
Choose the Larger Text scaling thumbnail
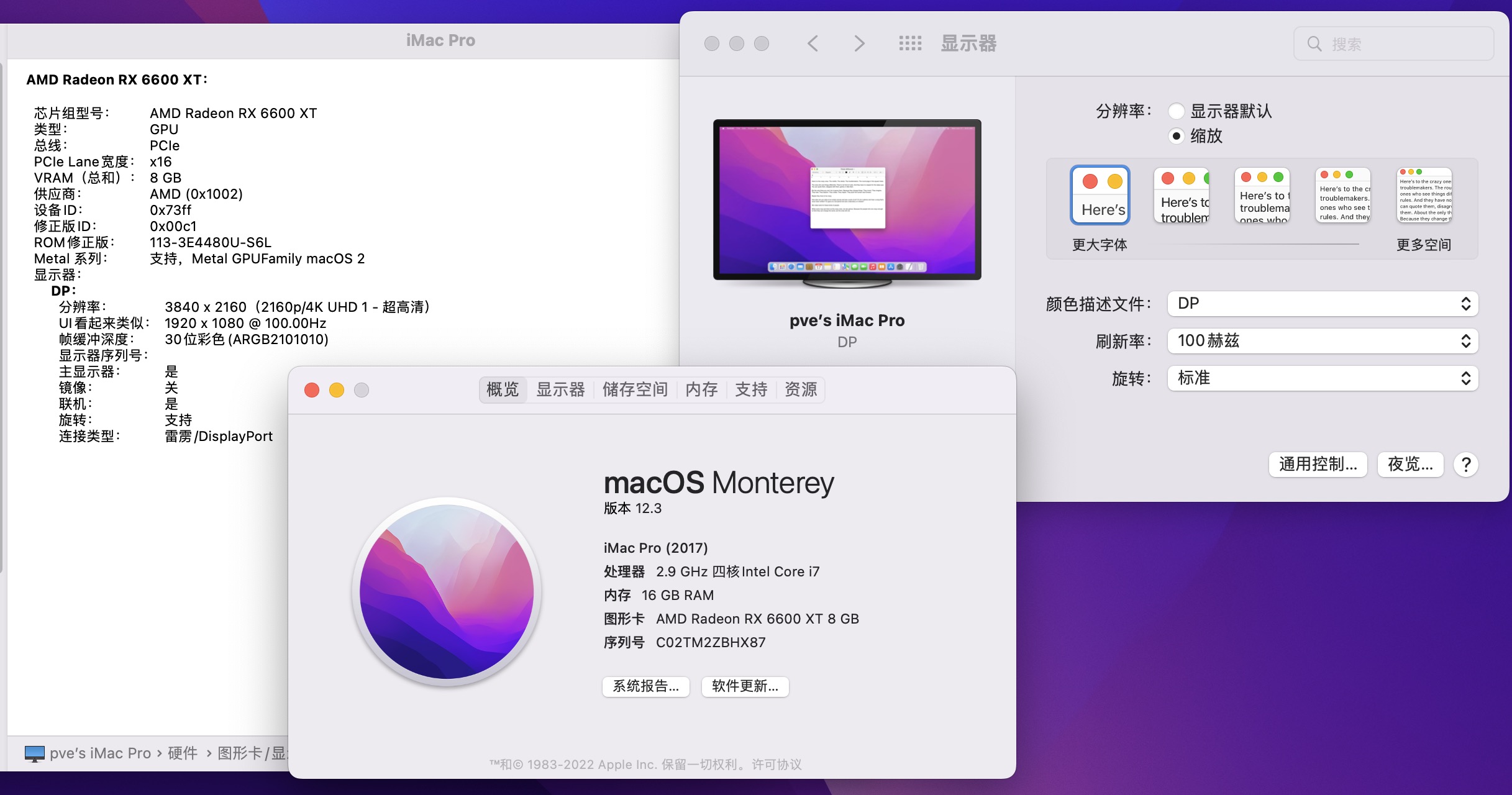(x=1100, y=195)
